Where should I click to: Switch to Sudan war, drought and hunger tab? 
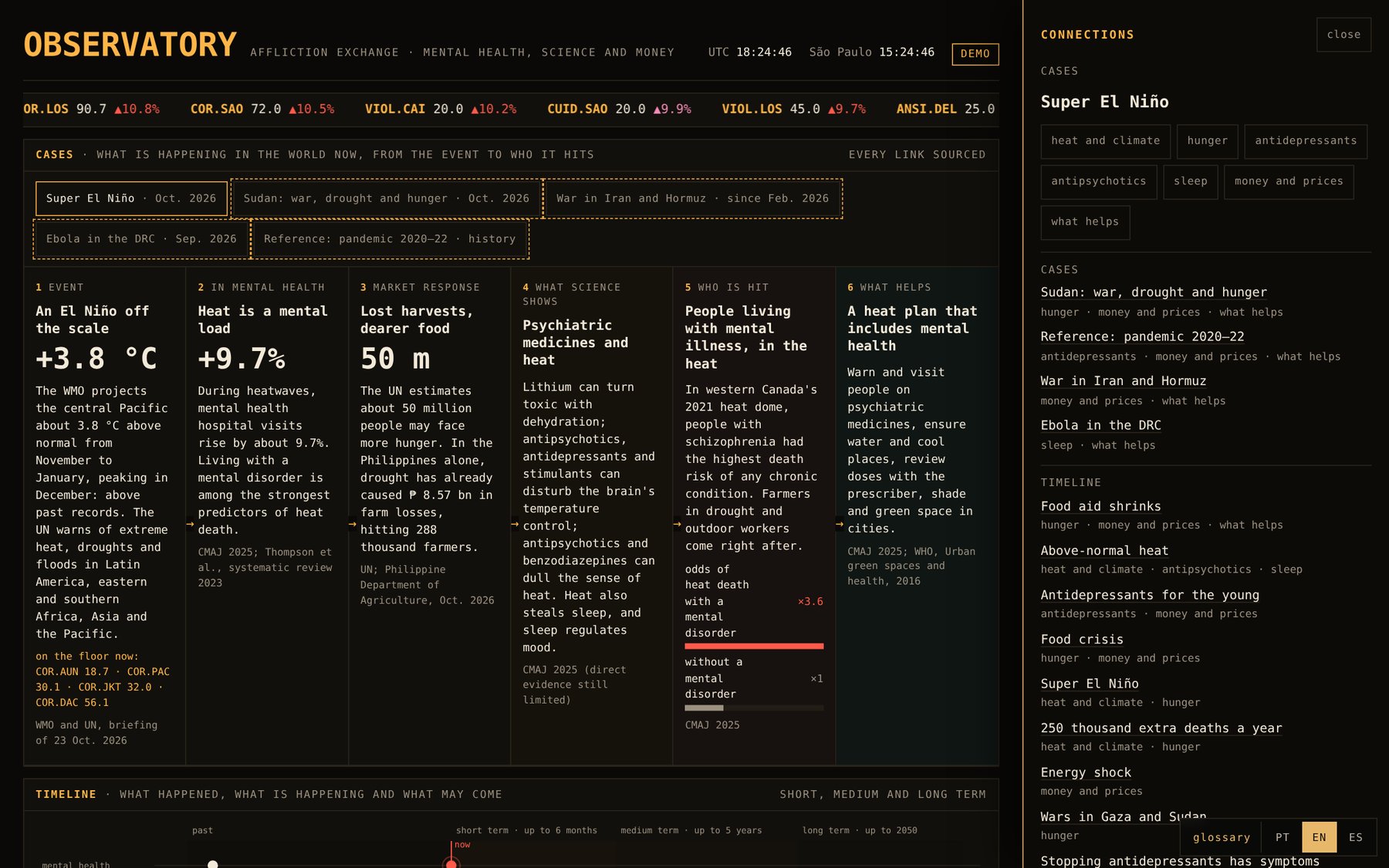pos(387,198)
